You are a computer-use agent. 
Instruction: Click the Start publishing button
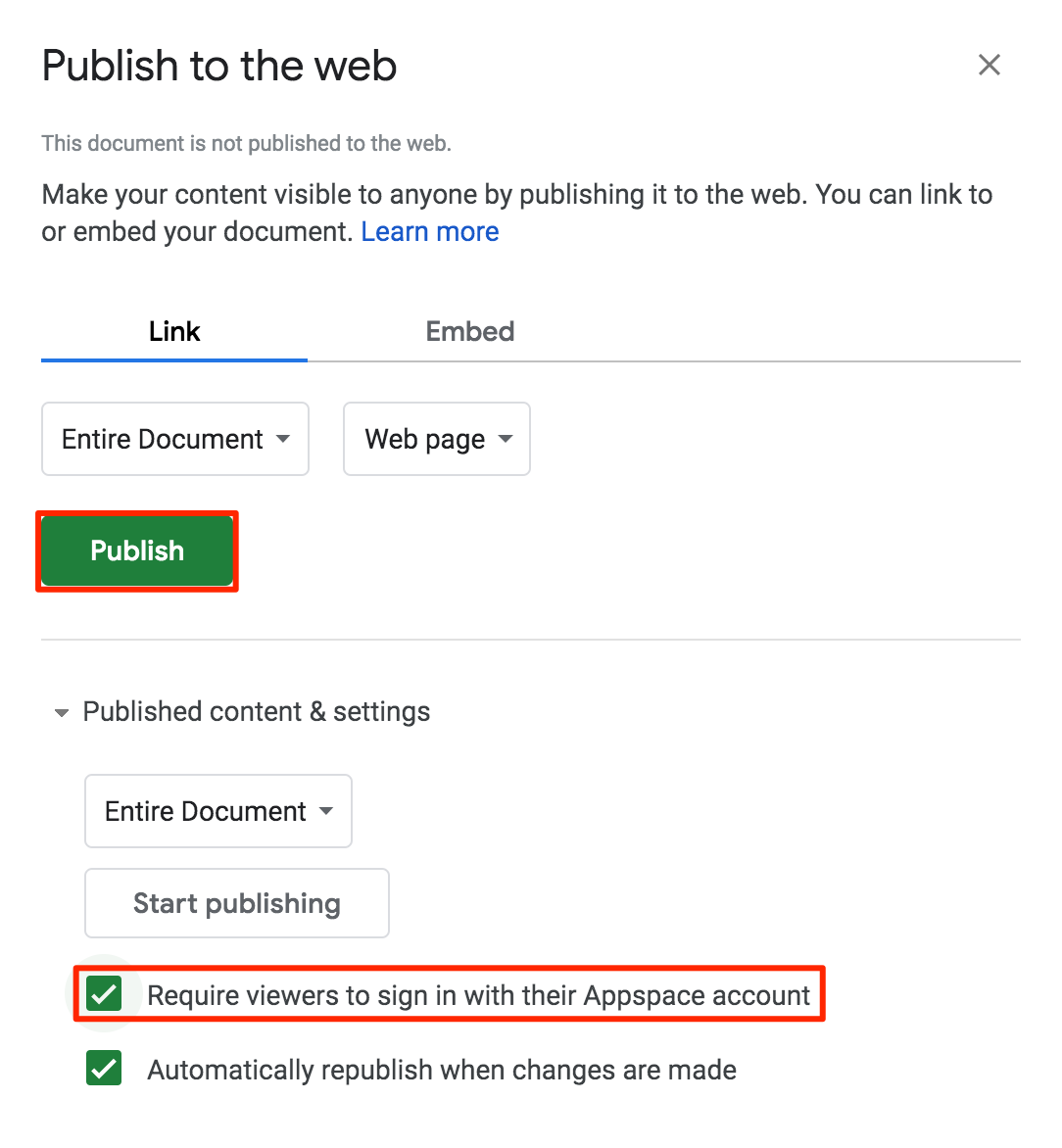click(x=236, y=903)
